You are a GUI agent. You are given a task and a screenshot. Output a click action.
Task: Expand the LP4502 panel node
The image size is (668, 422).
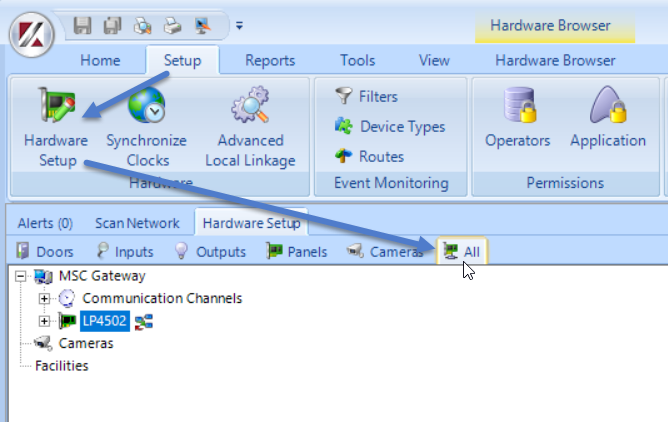(44, 321)
